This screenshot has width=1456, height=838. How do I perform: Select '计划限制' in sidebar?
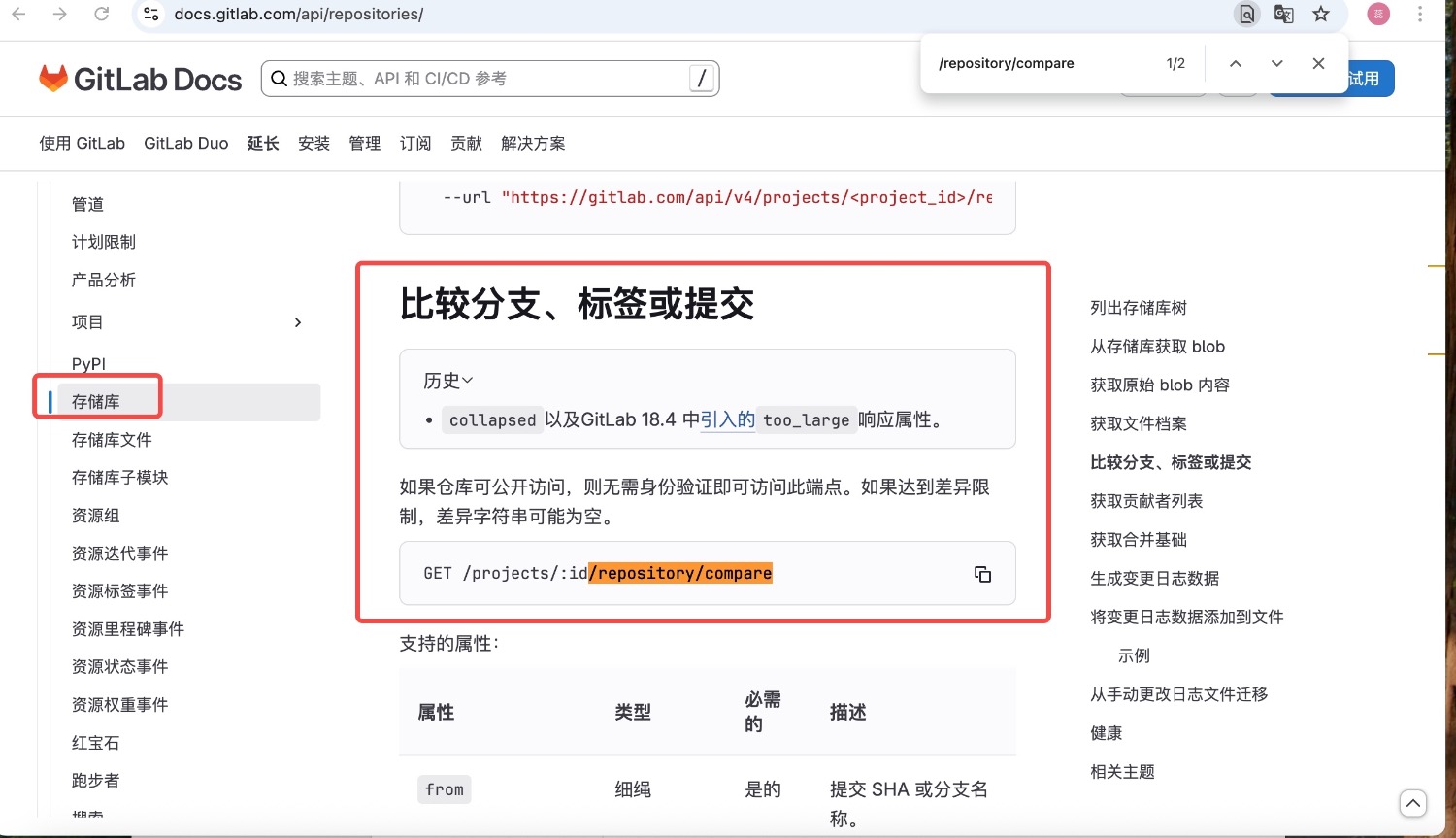click(104, 242)
